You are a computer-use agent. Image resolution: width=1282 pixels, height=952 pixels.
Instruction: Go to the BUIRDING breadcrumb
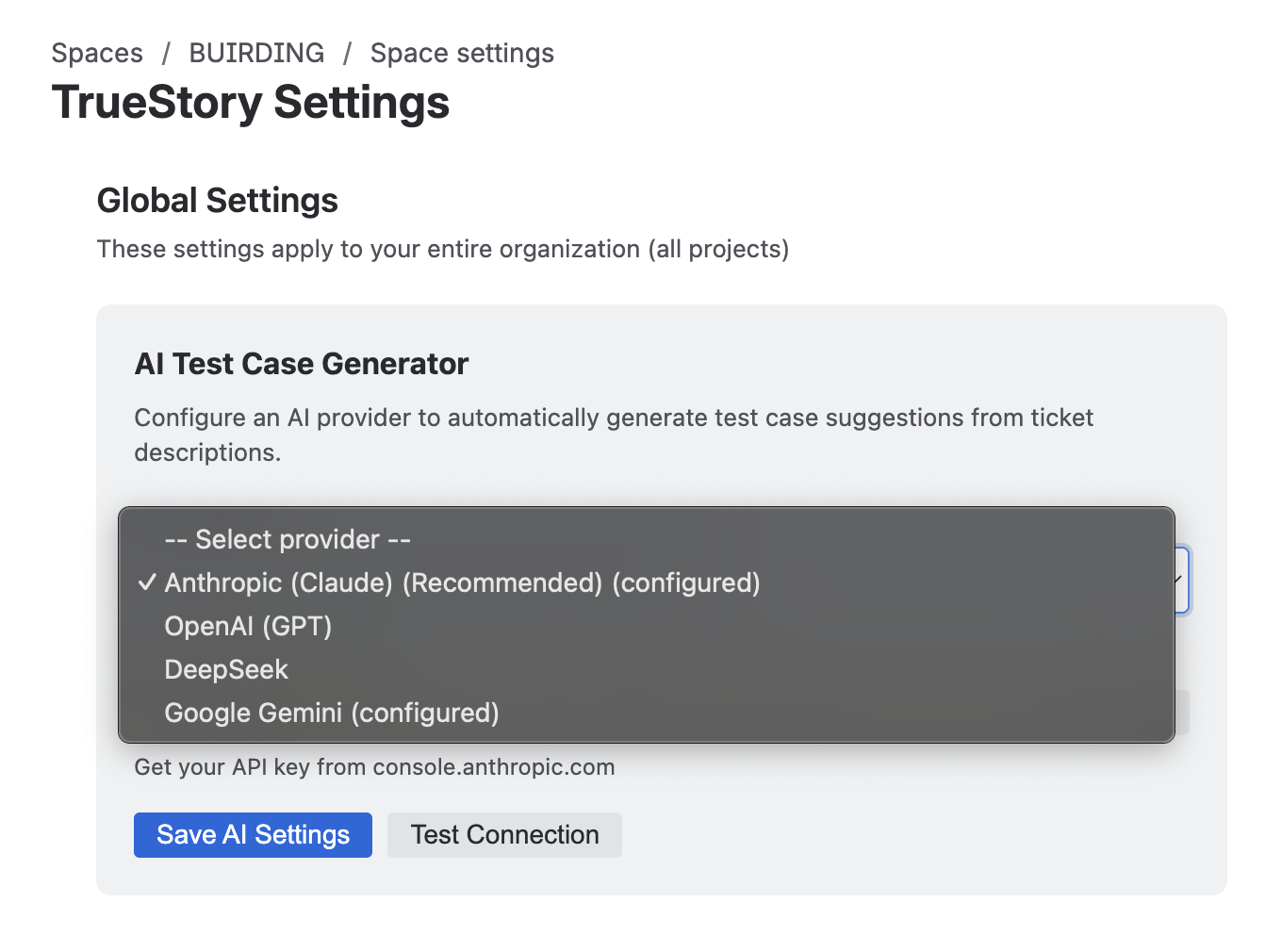click(256, 53)
